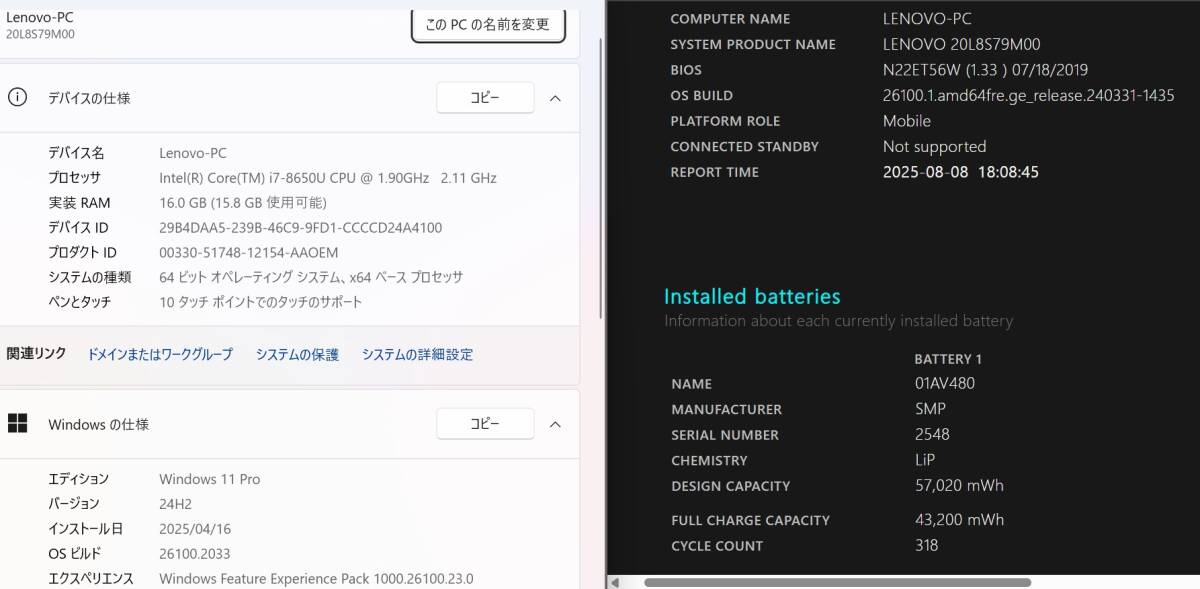Image resolution: width=1200 pixels, height=589 pixels.
Task: Select connected standby value Not supported
Action: (935, 147)
